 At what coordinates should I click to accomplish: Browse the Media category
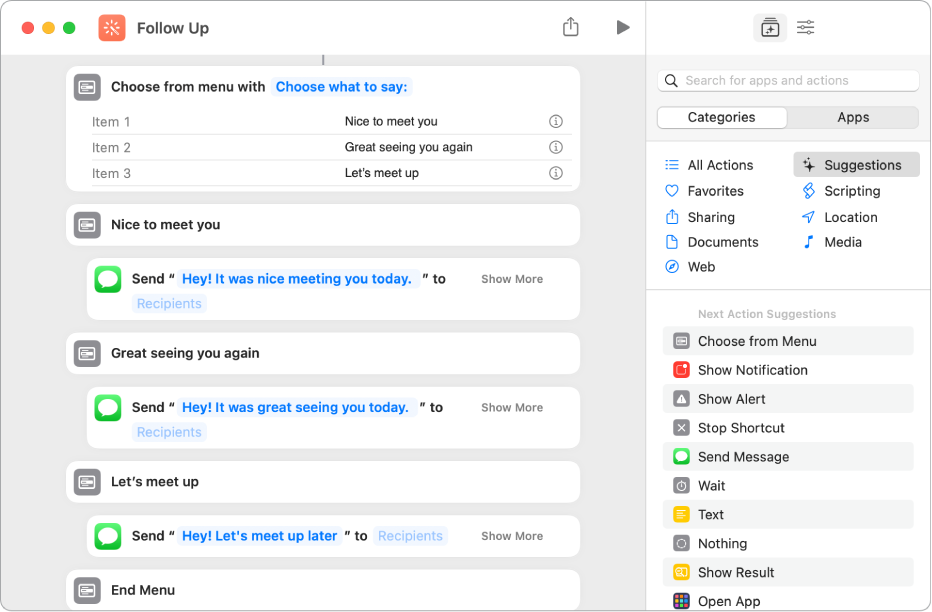(x=843, y=241)
